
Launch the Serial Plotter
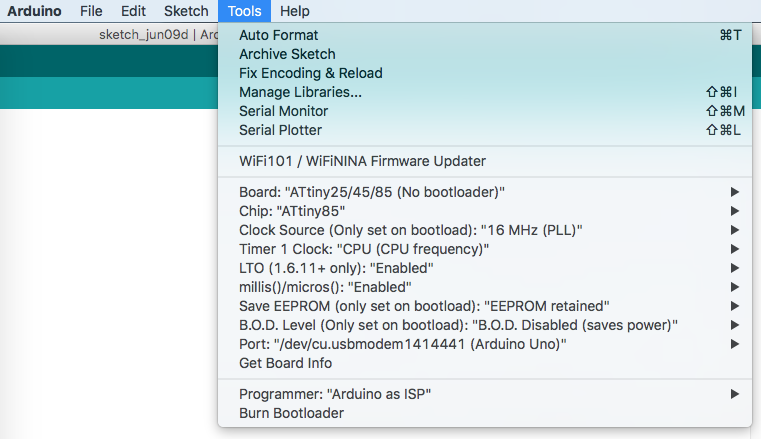click(485, 130)
